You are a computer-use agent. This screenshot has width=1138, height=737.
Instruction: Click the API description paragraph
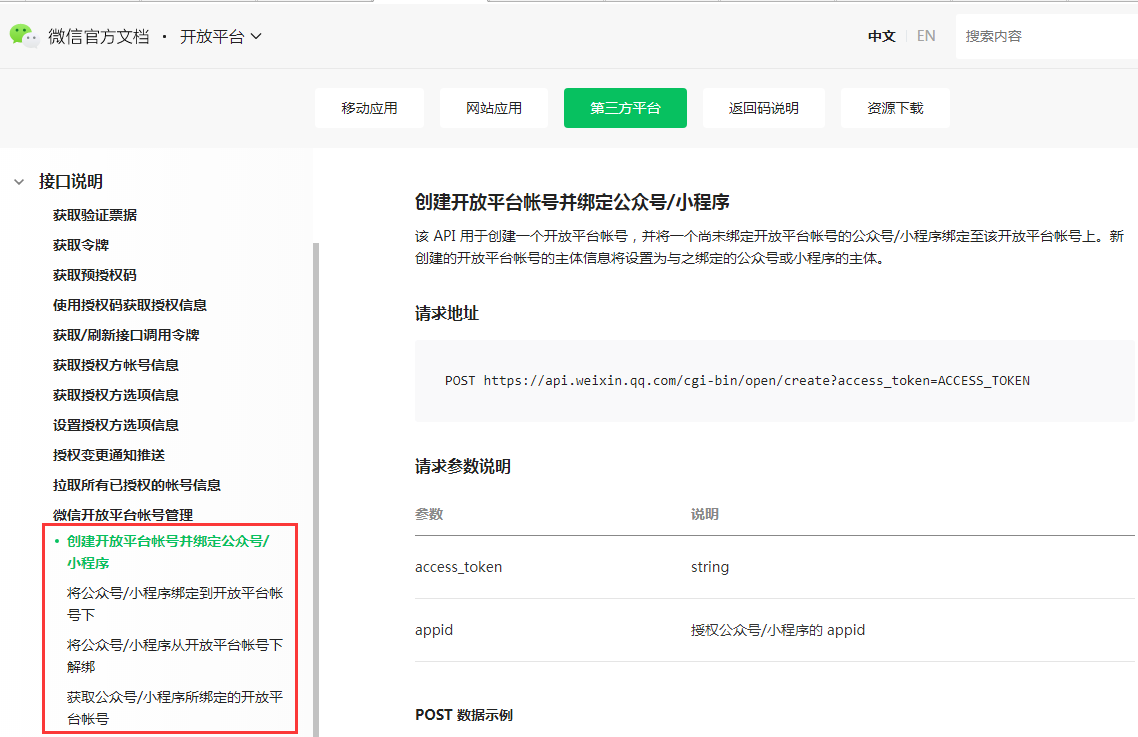point(769,247)
